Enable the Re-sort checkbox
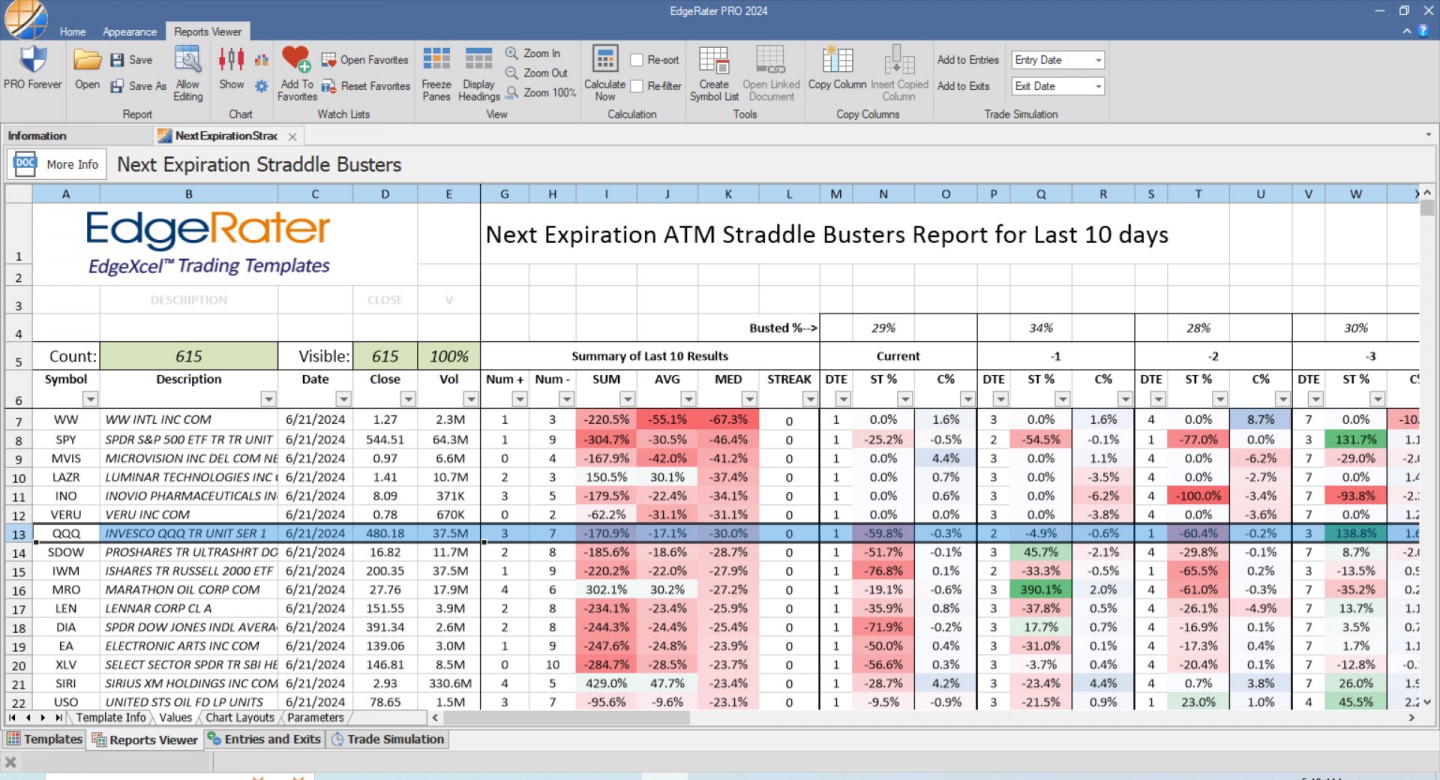 (636, 60)
